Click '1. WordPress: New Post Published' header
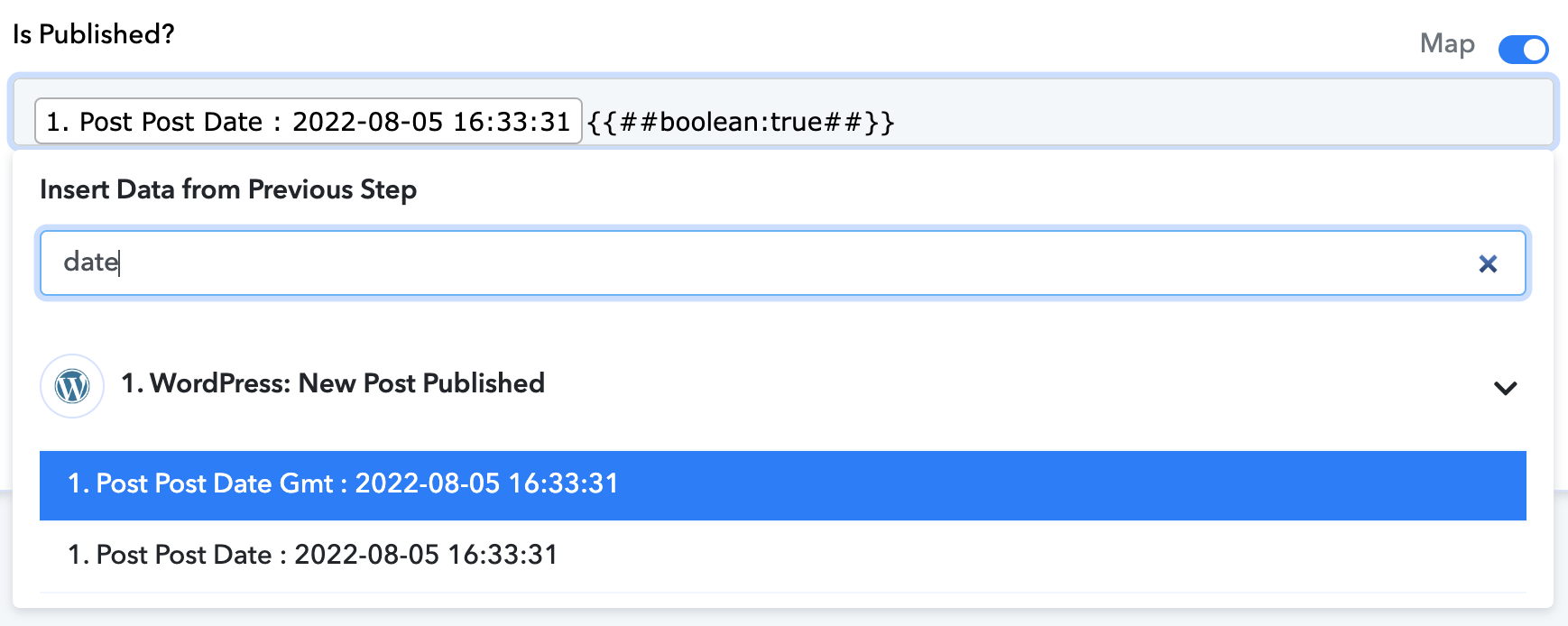This screenshot has height=626, width=1568. (333, 383)
